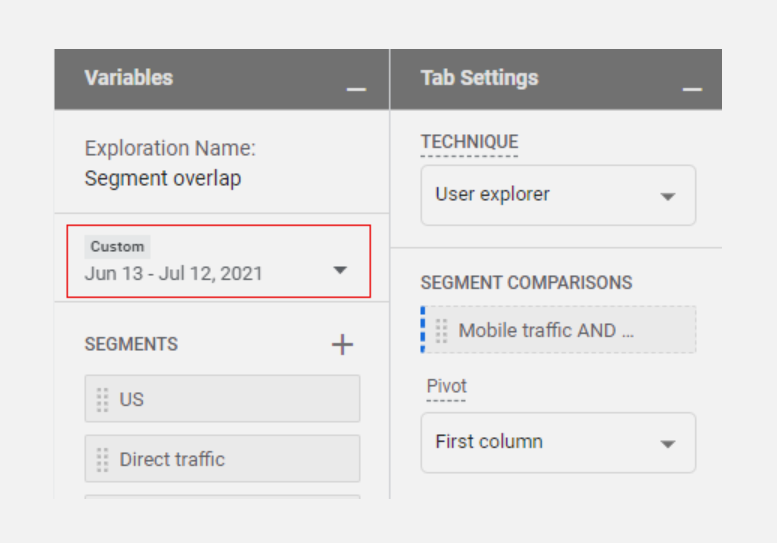This screenshot has height=543, width=777.
Task: Open the First column pivot dropdown
Action: click(x=558, y=442)
